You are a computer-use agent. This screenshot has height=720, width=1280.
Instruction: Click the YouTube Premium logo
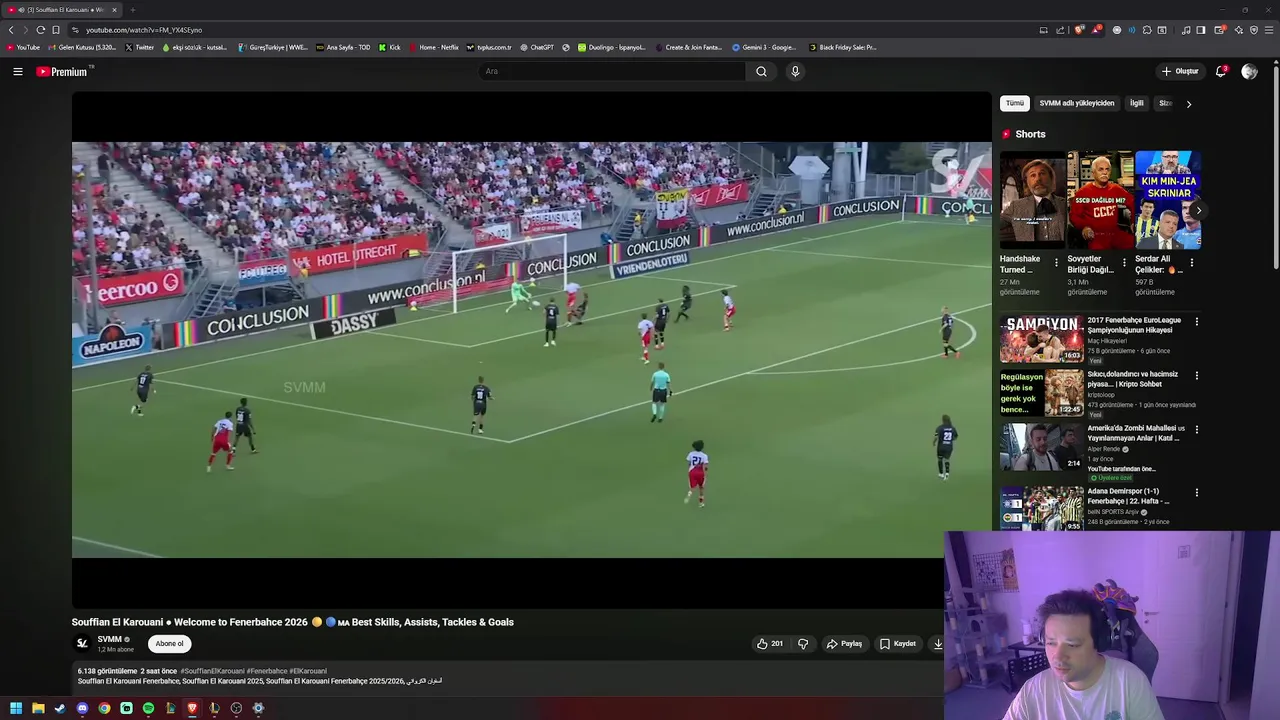point(62,71)
